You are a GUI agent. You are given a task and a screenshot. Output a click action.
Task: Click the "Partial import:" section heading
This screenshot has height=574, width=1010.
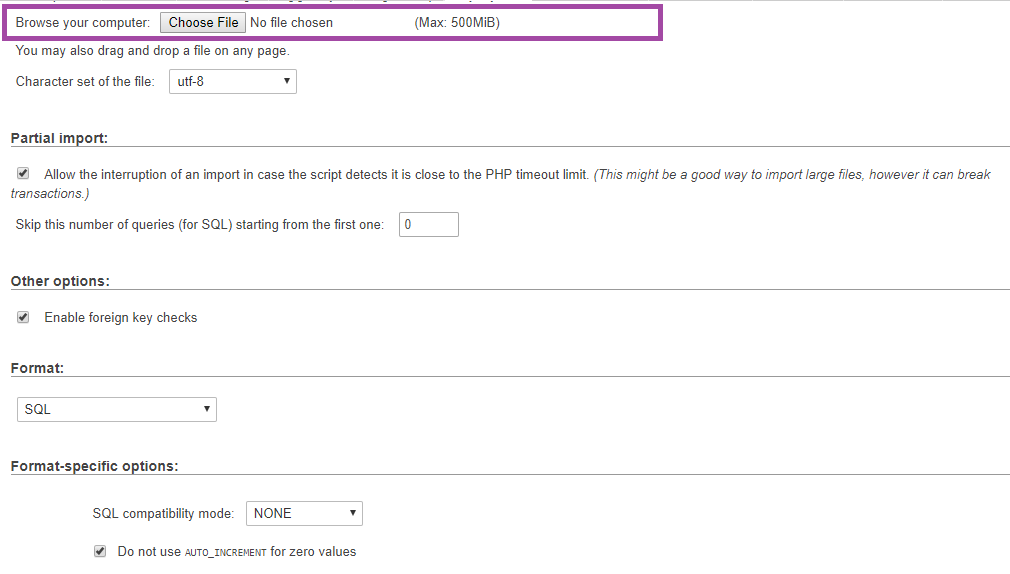59,138
